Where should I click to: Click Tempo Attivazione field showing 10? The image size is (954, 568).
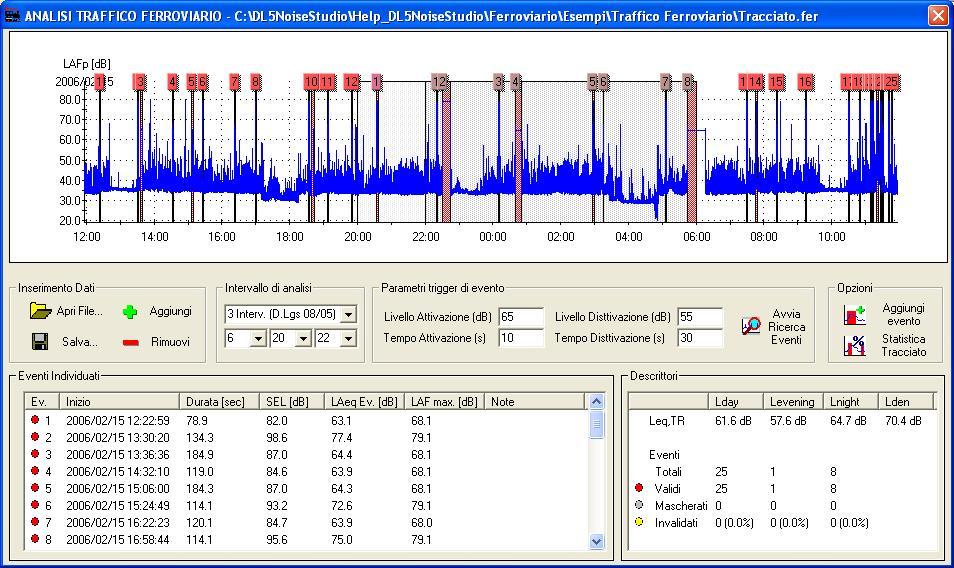tap(521, 338)
